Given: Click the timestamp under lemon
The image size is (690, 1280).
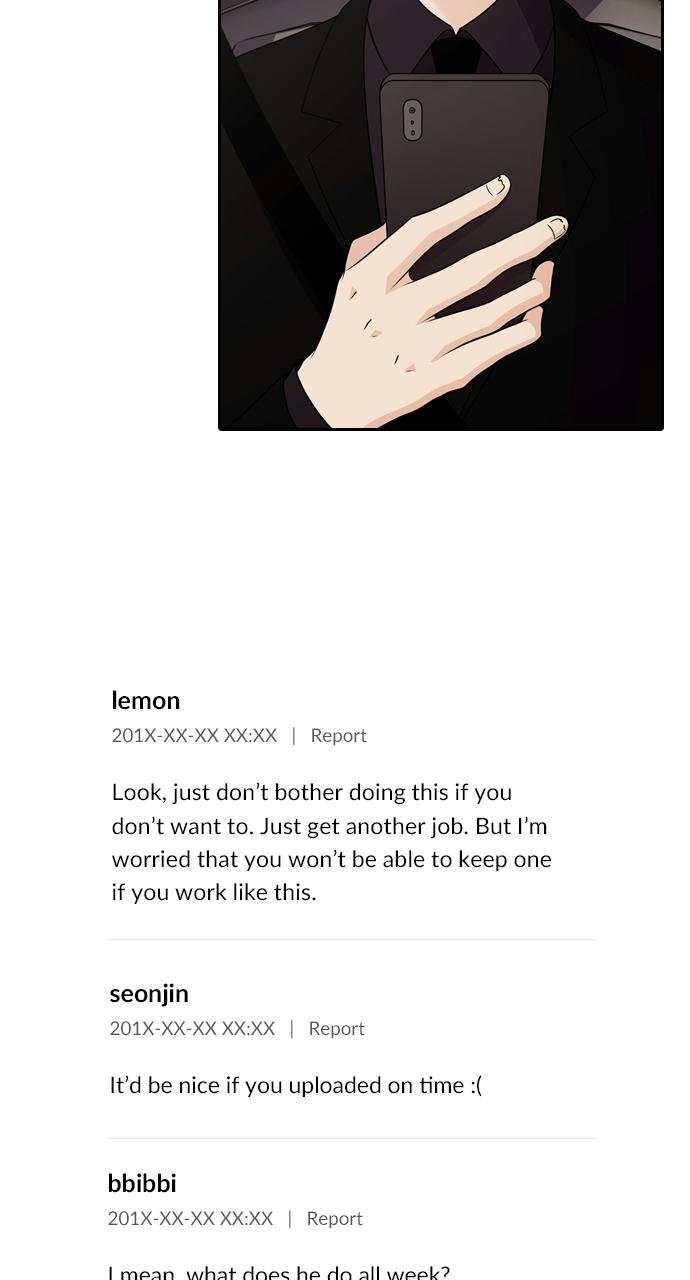Looking at the screenshot, I should [x=194, y=736].
